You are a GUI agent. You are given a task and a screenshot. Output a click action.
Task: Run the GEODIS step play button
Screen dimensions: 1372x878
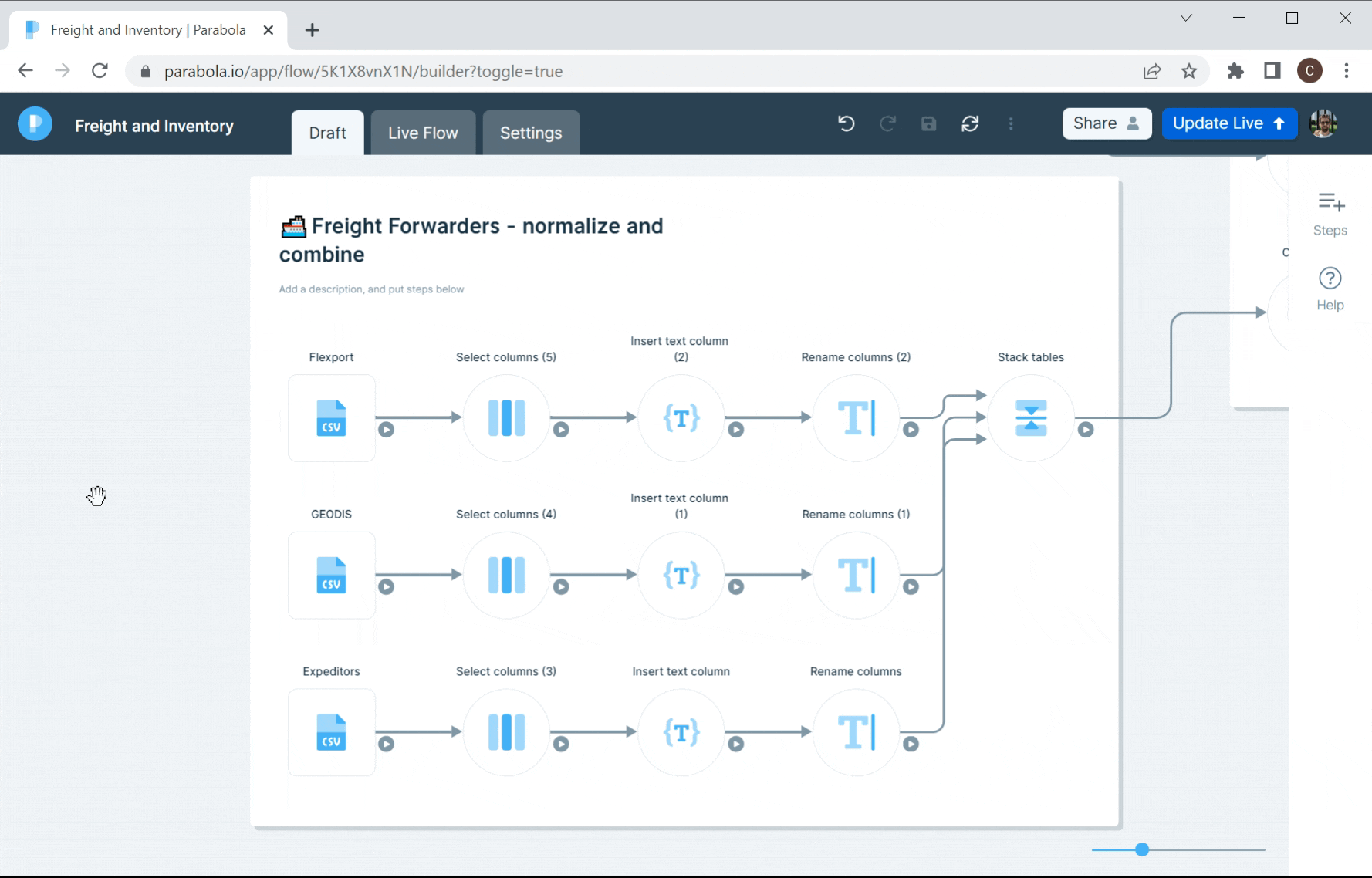pyautogui.click(x=387, y=587)
